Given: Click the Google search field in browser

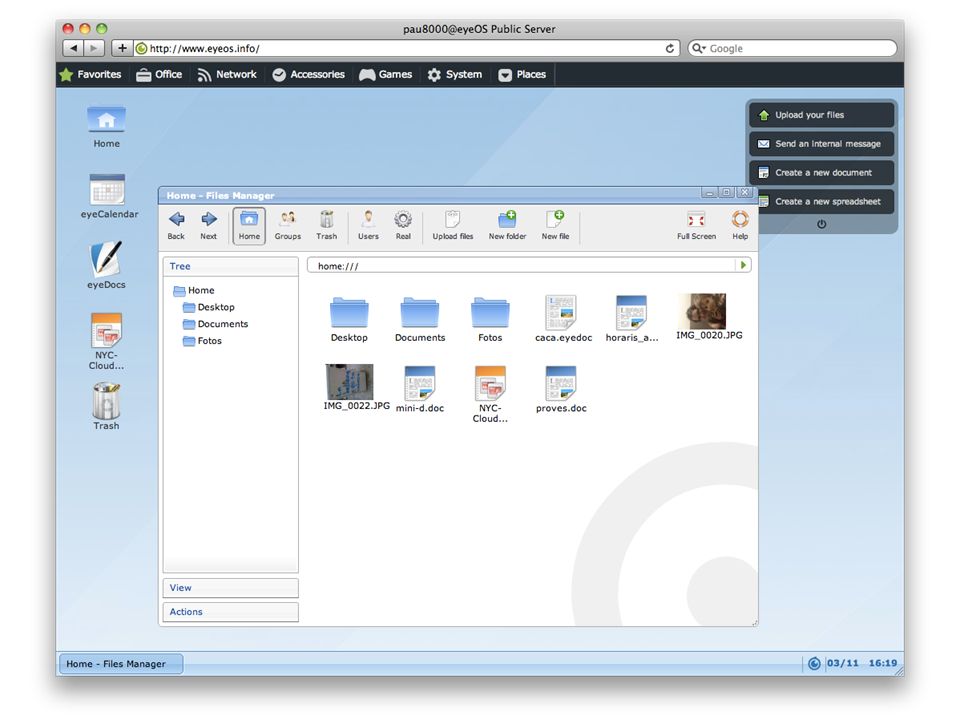Looking at the screenshot, I should pos(792,48).
